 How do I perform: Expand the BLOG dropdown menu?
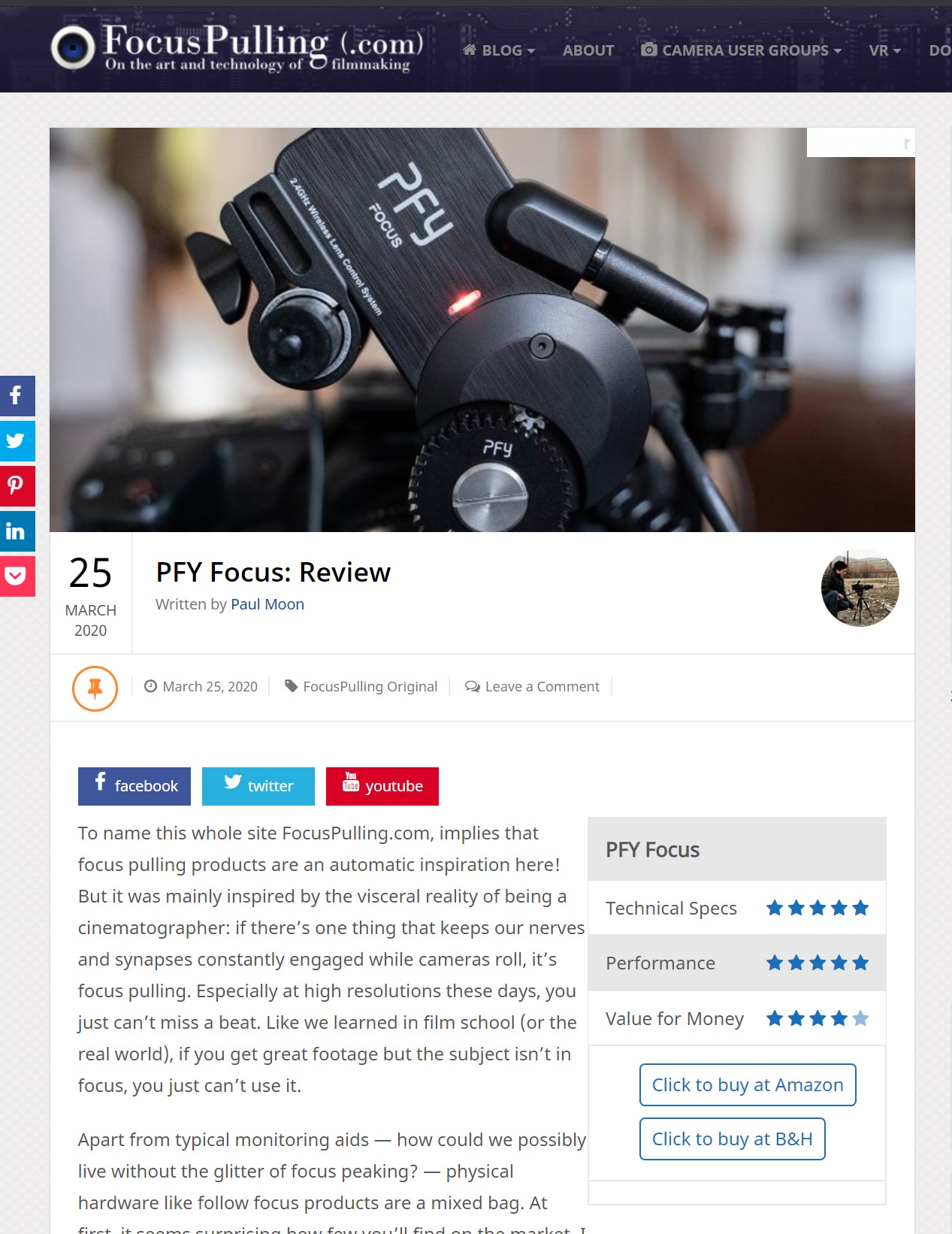[499, 50]
